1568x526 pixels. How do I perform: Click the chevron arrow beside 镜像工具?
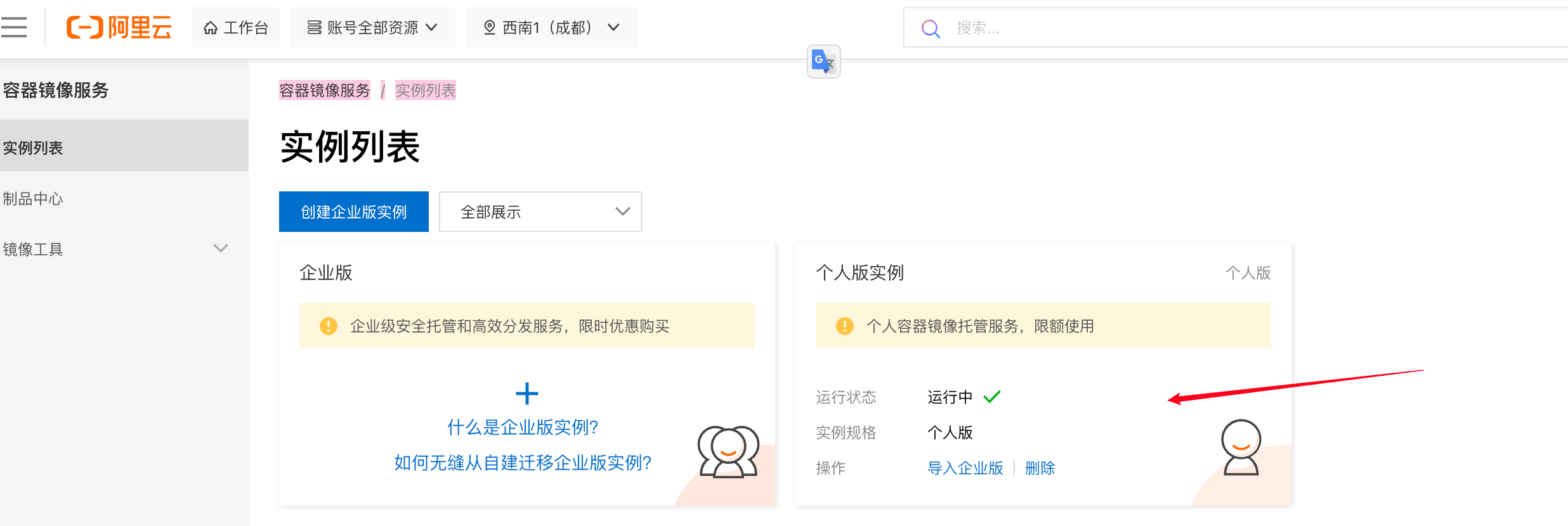tap(221, 248)
